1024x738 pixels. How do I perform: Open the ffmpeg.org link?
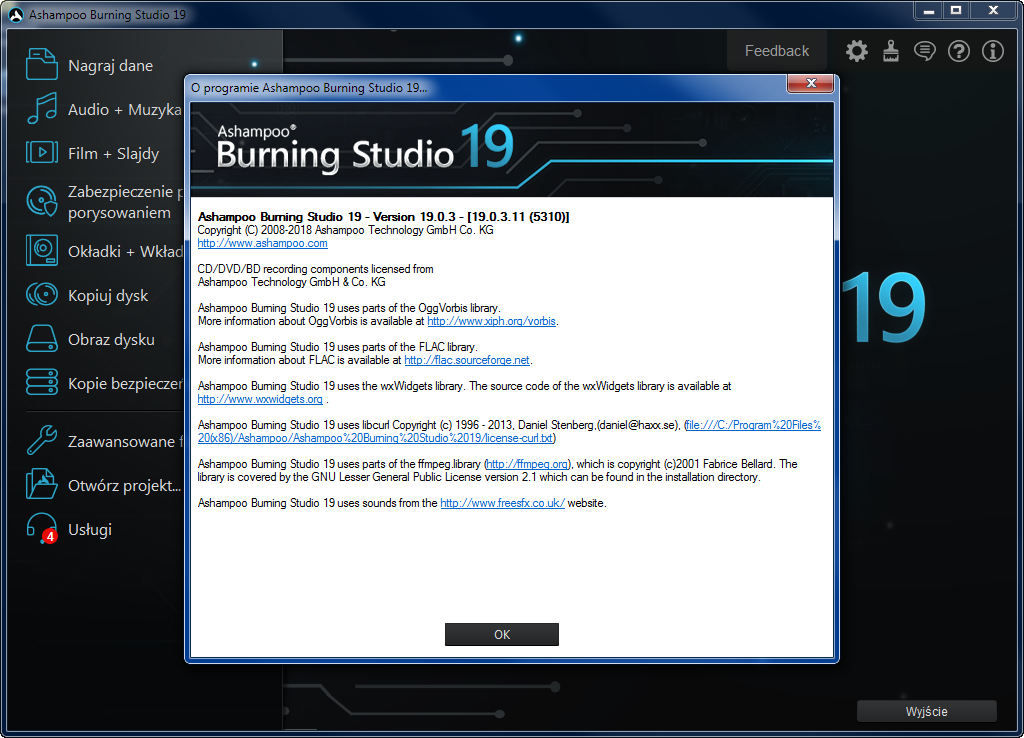coord(528,464)
